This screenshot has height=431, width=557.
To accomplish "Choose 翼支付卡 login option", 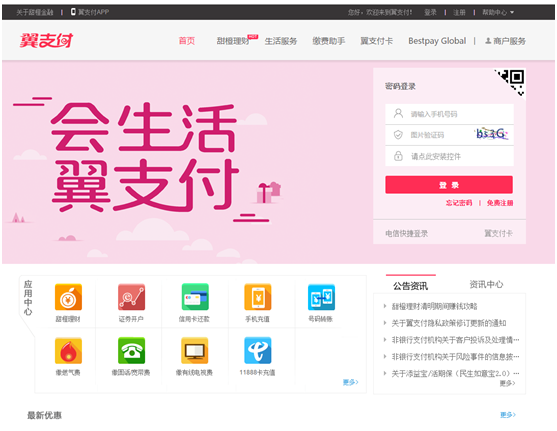I will point(498,233).
